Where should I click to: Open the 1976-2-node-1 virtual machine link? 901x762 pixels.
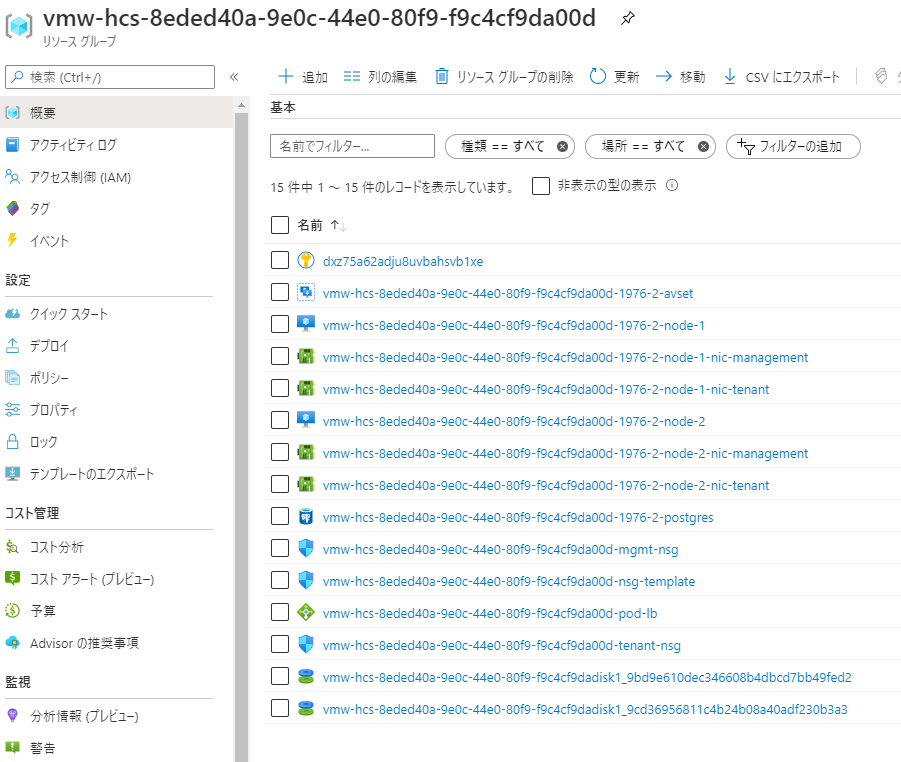click(x=514, y=326)
